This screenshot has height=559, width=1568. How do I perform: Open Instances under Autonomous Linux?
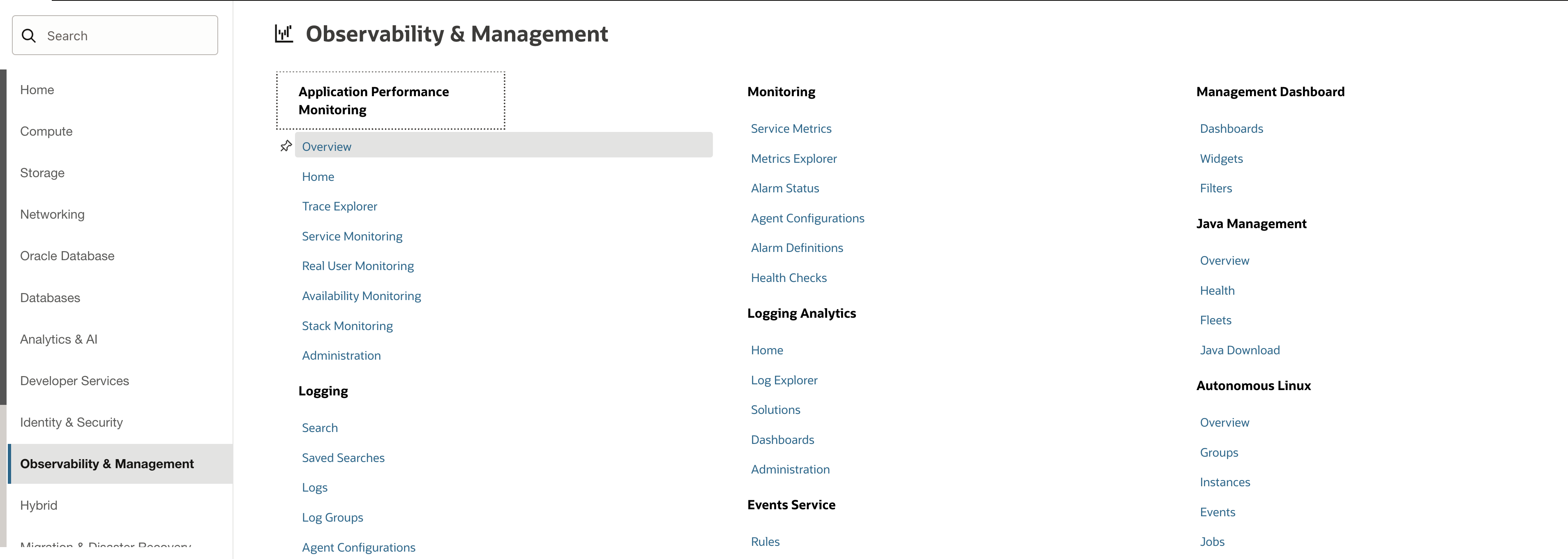coord(1224,482)
